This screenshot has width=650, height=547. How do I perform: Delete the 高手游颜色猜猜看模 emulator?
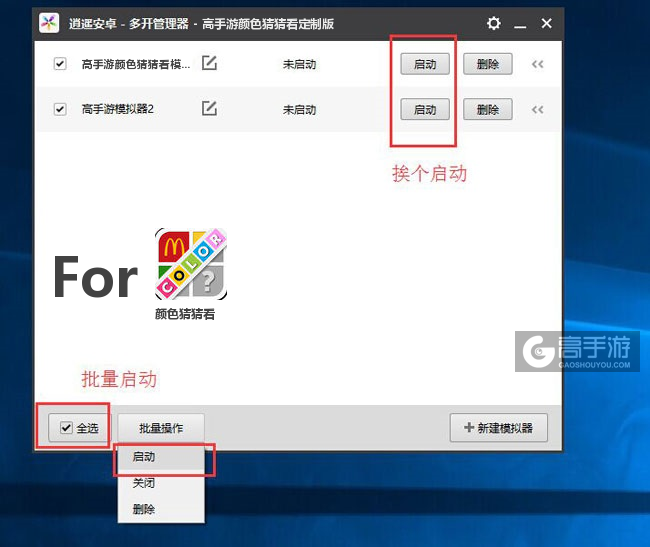[x=488, y=64]
